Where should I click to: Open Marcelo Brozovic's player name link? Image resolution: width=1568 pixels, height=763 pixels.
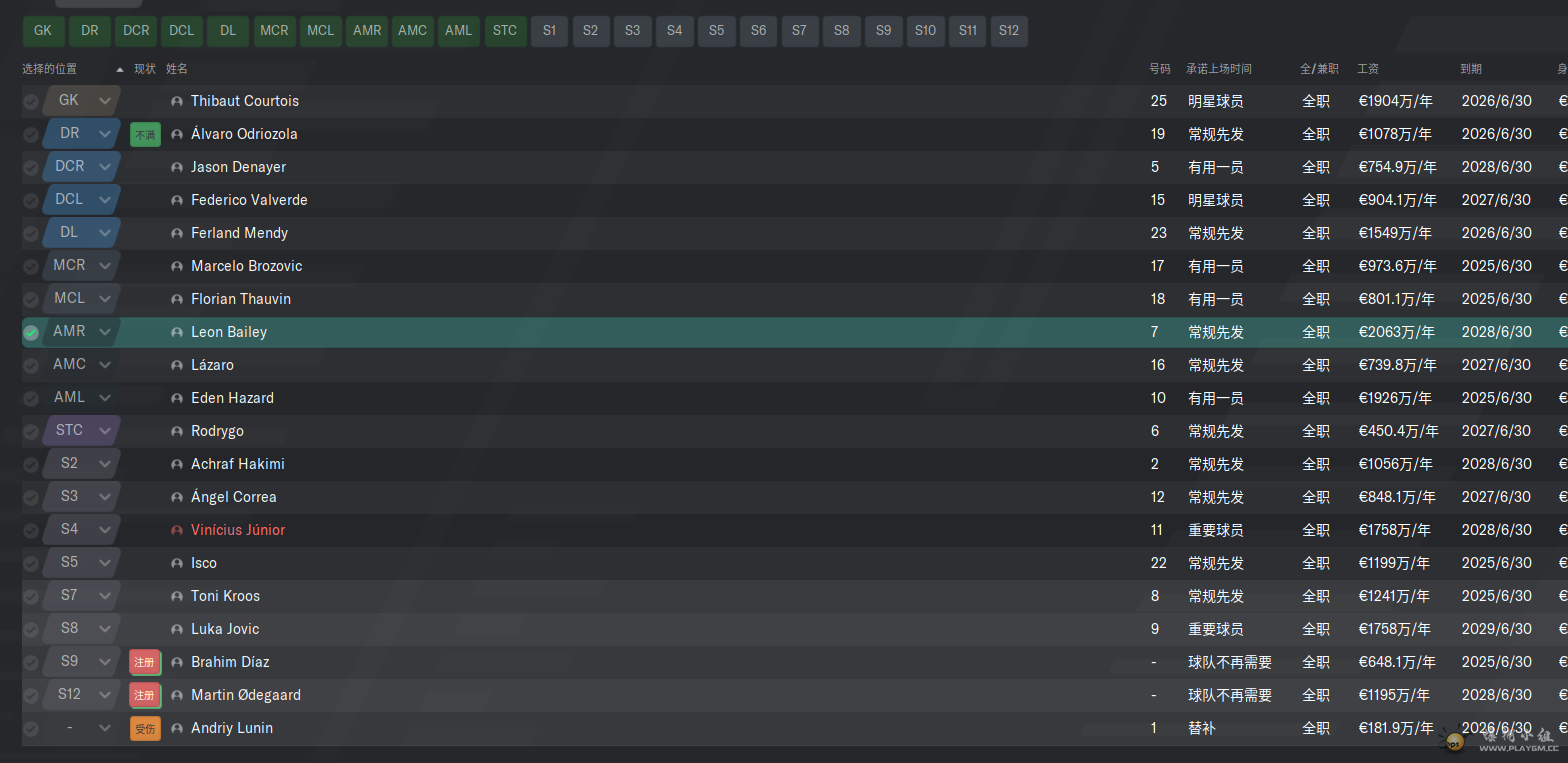pyautogui.click(x=246, y=266)
